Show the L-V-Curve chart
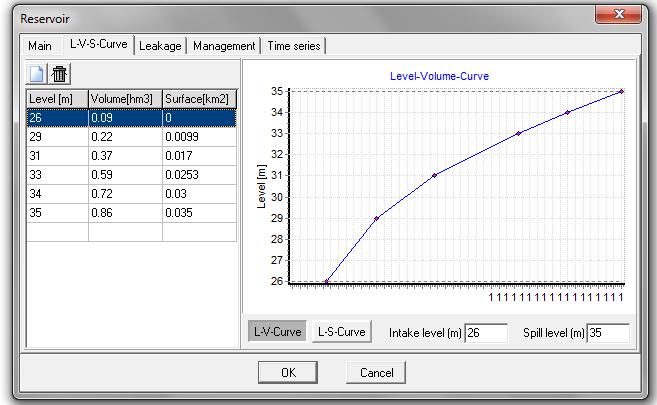 coord(277,332)
